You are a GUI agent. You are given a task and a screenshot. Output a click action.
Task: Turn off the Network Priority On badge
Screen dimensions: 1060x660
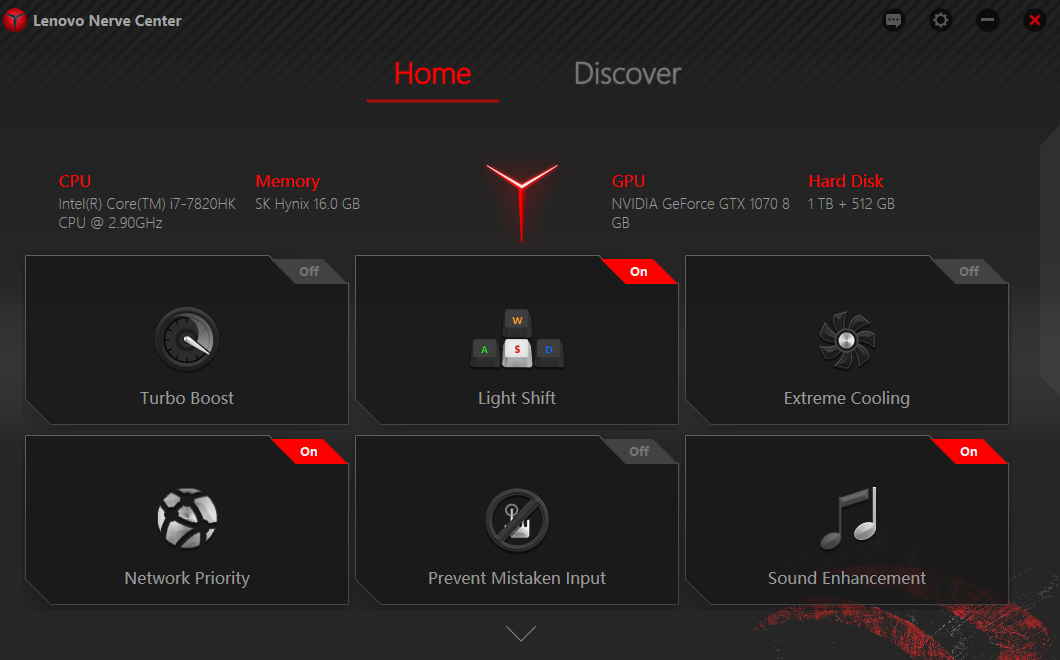coord(309,451)
